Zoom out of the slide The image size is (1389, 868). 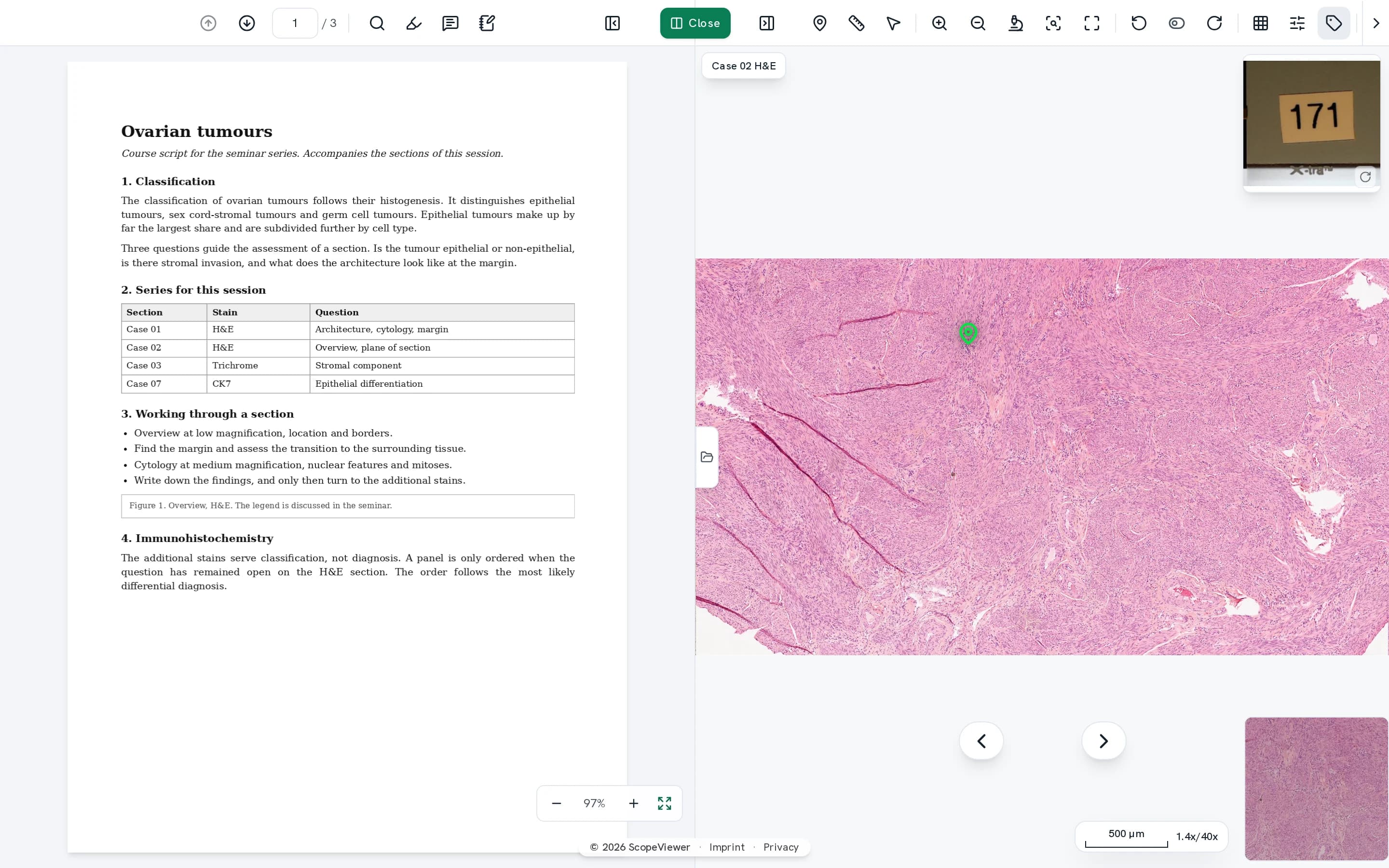[x=978, y=23]
